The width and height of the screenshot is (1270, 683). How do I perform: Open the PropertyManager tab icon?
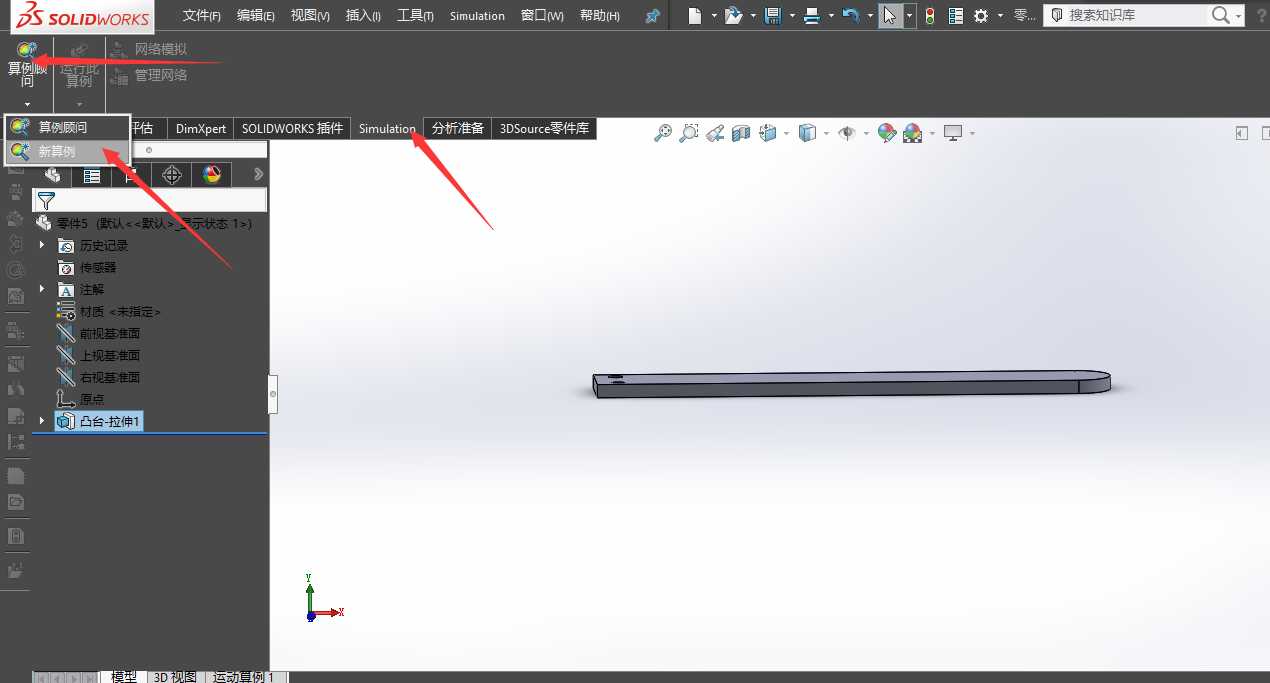(x=92, y=175)
